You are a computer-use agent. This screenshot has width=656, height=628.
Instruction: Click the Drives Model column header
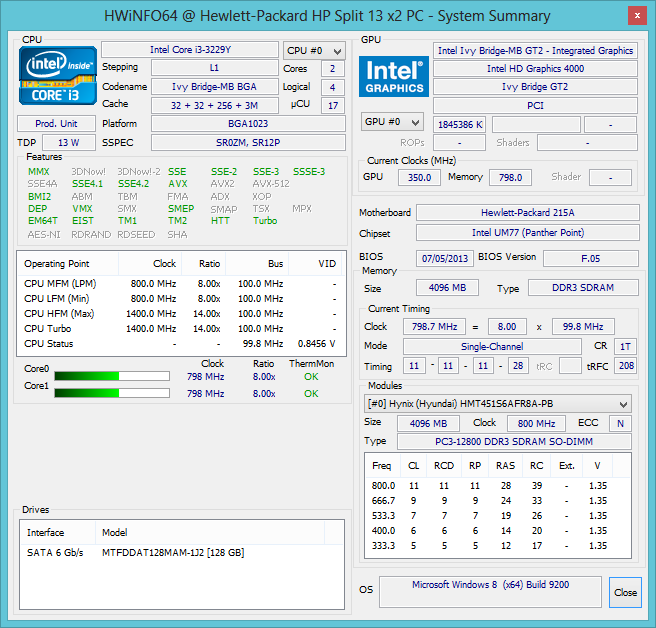click(x=210, y=532)
